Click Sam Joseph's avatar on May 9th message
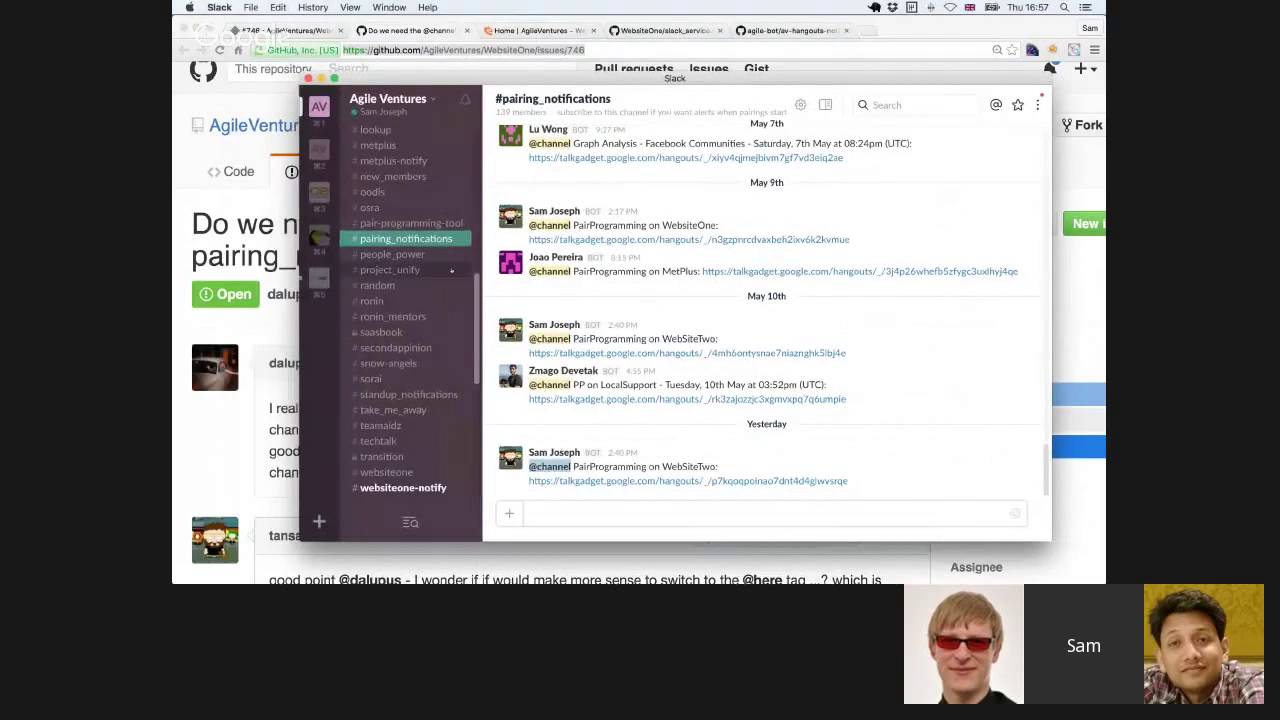Image resolution: width=1280 pixels, height=720 pixels. click(511, 217)
